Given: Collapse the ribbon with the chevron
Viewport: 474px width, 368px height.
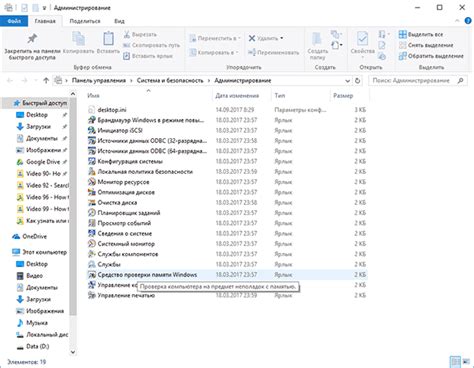Looking at the screenshot, I should pyautogui.click(x=457, y=21).
